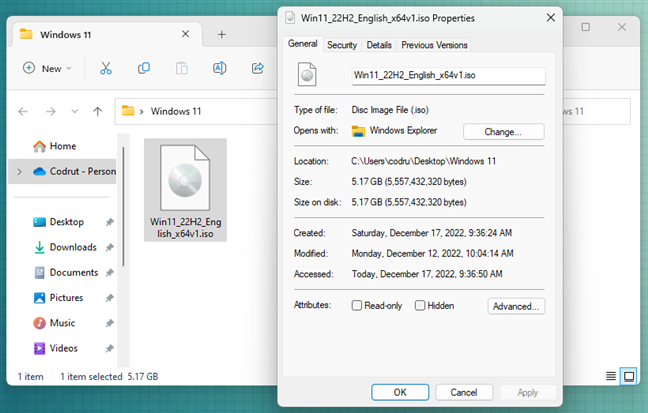Click the pin icon next to Documents

[x=110, y=273]
